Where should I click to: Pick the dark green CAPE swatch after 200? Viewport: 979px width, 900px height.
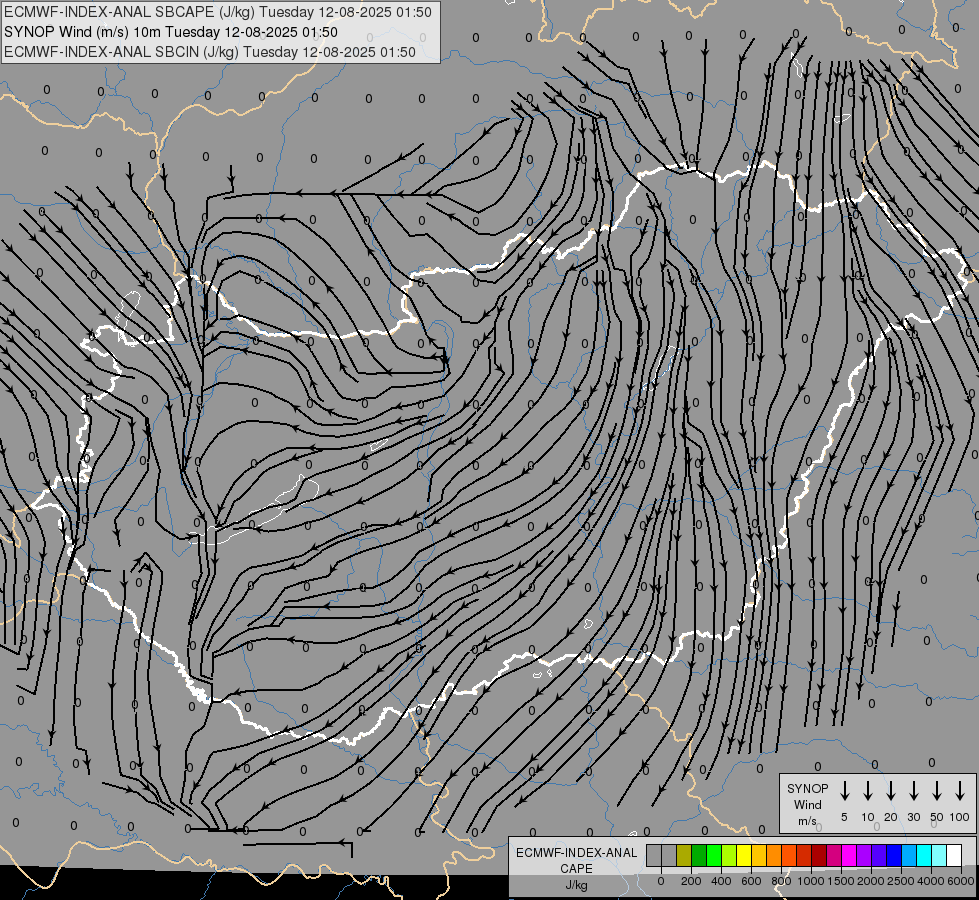pos(699,856)
